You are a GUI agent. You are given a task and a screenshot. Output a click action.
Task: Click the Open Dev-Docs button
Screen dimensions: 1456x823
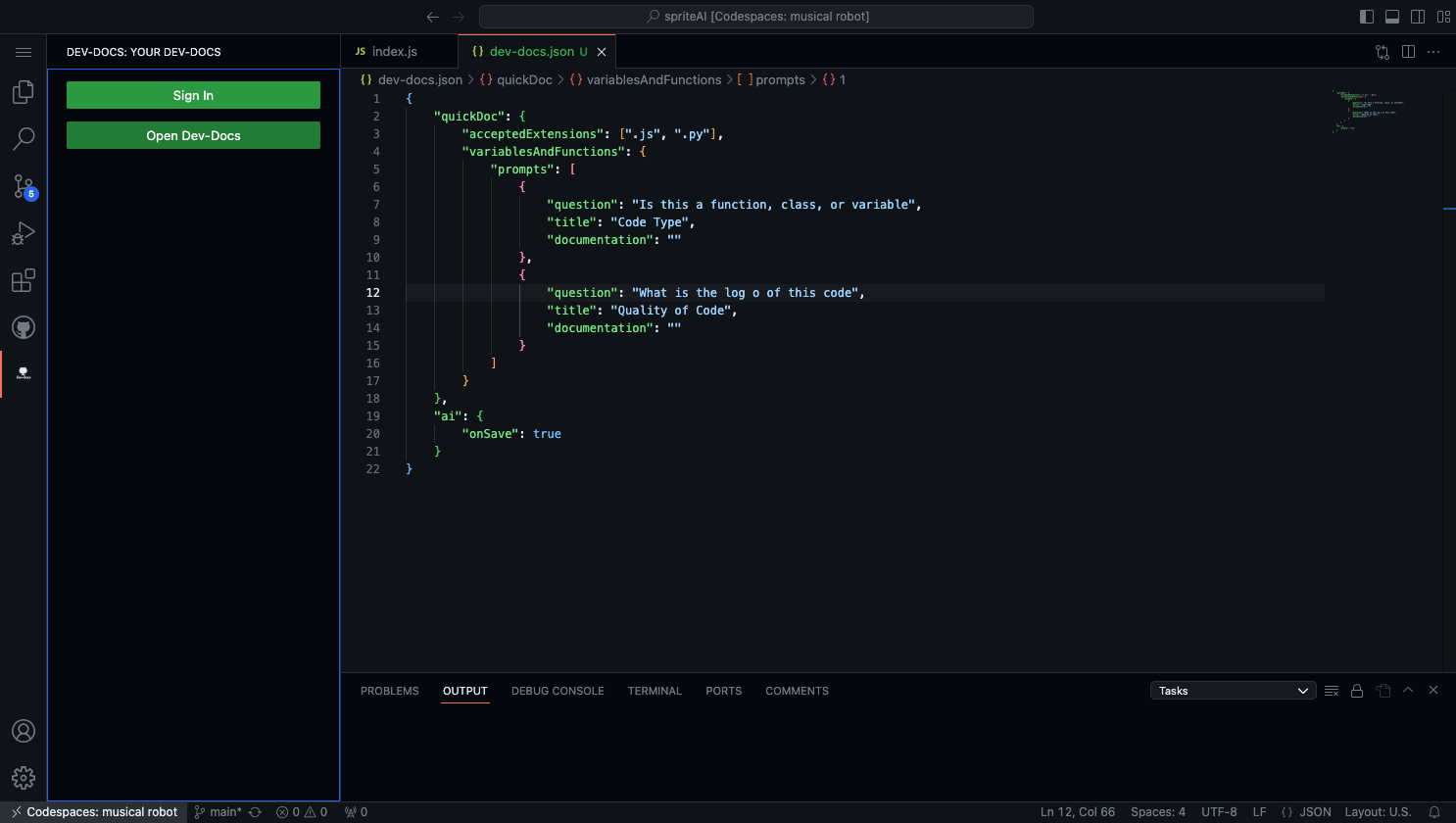tap(193, 135)
